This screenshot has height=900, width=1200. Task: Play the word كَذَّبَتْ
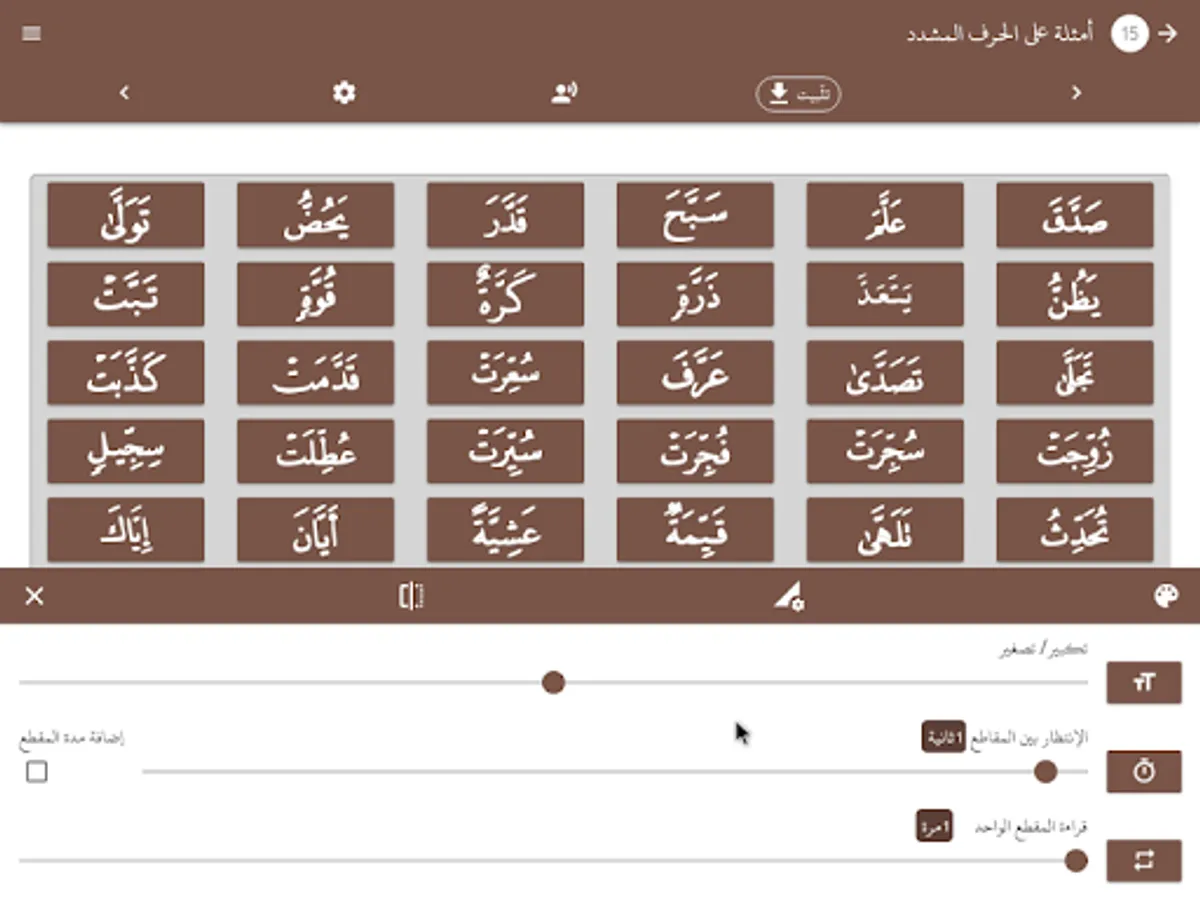click(125, 373)
